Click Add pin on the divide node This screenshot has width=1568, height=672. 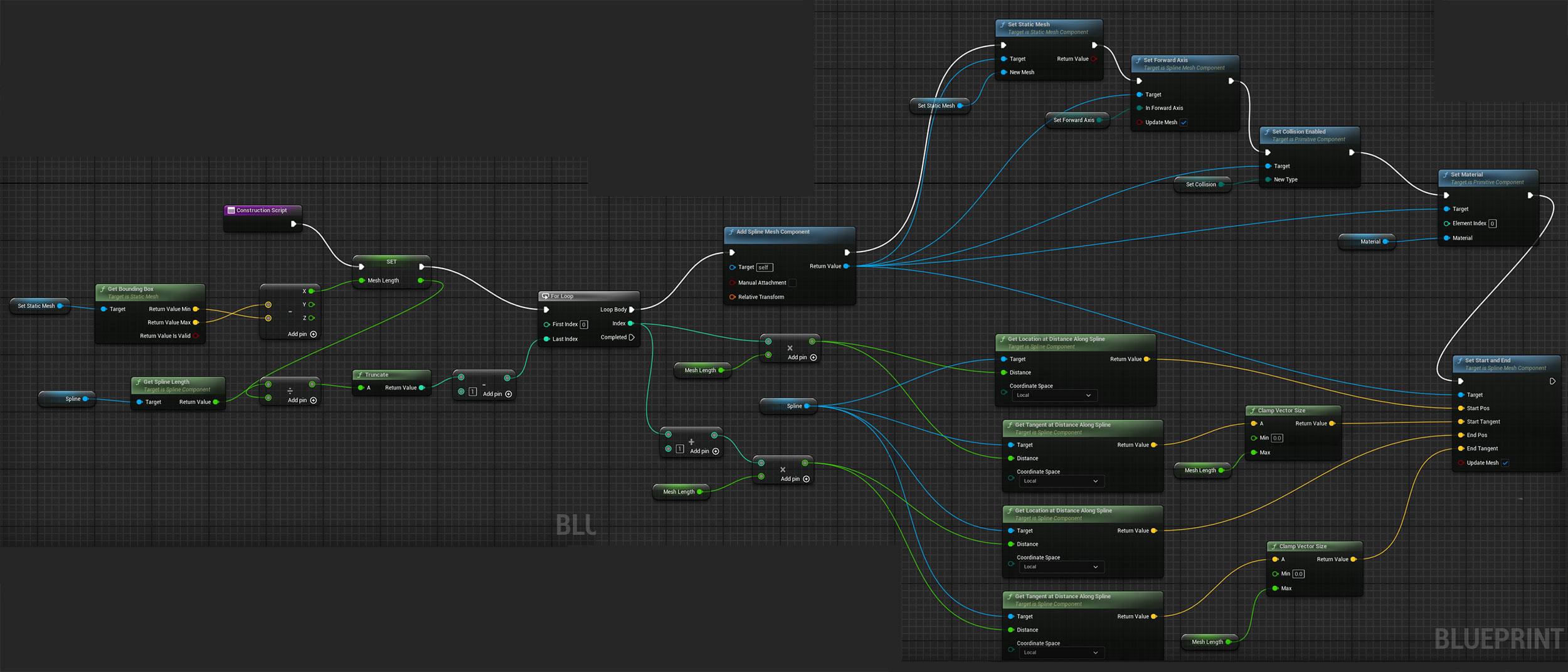point(302,400)
